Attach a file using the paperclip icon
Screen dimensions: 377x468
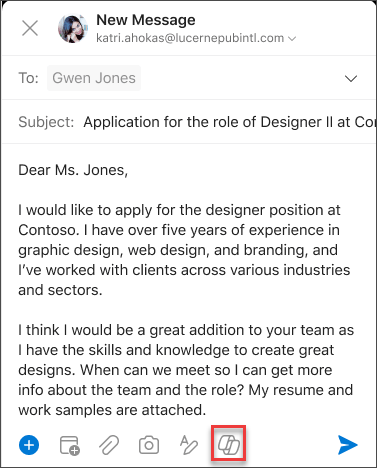click(x=109, y=445)
